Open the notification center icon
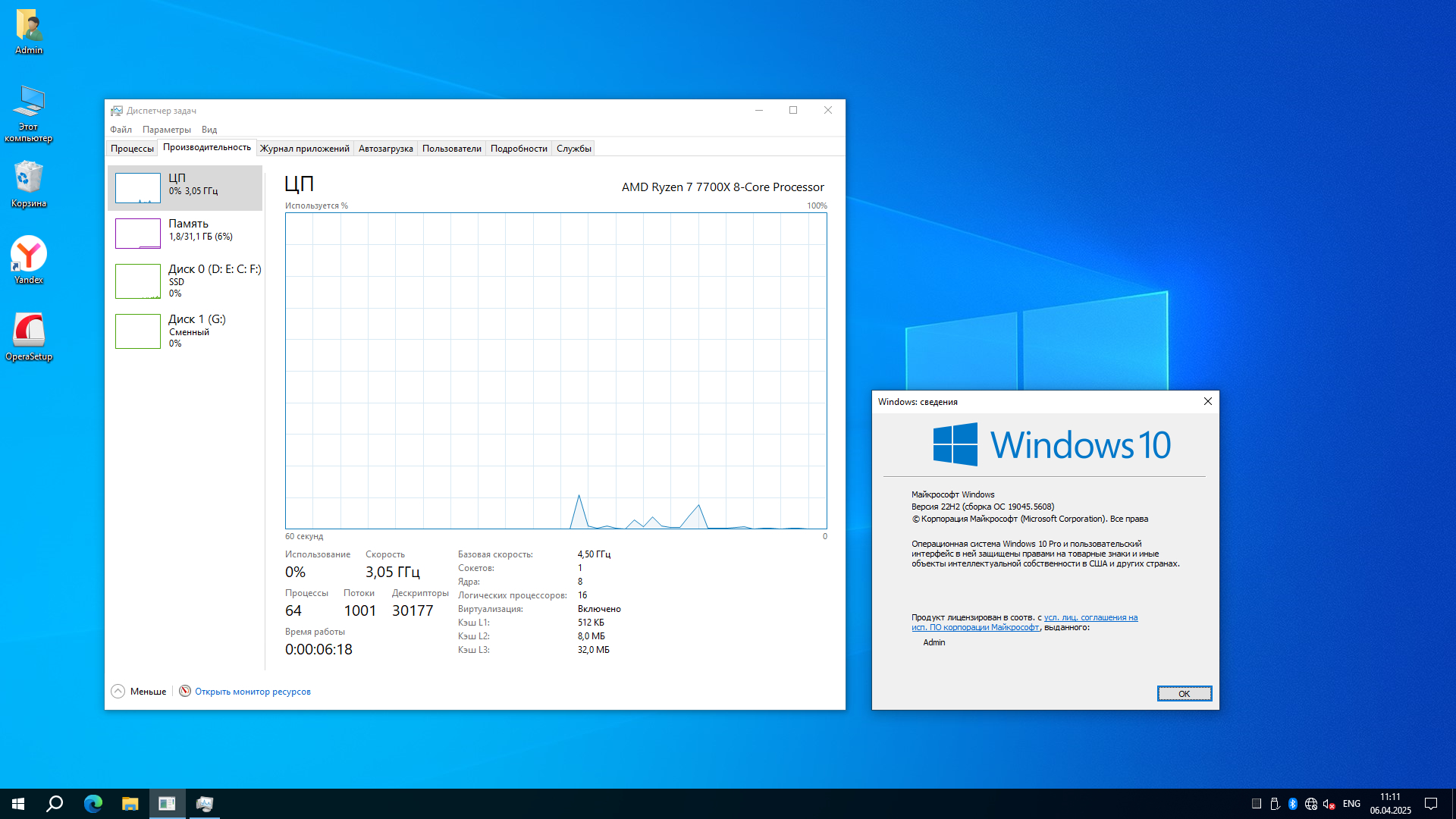The height and width of the screenshot is (819, 1456). [1431, 804]
